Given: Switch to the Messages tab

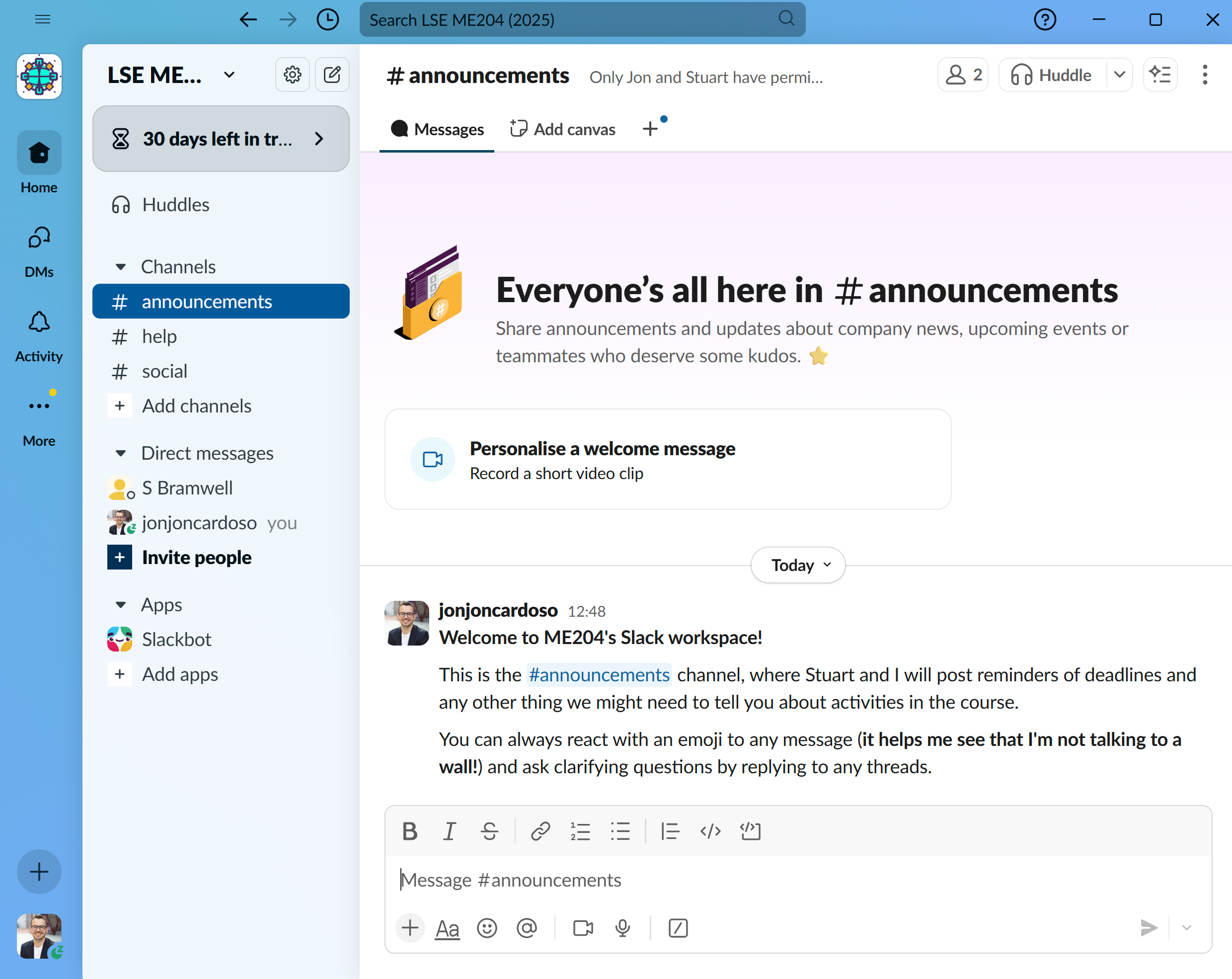Looking at the screenshot, I should pyautogui.click(x=437, y=130).
